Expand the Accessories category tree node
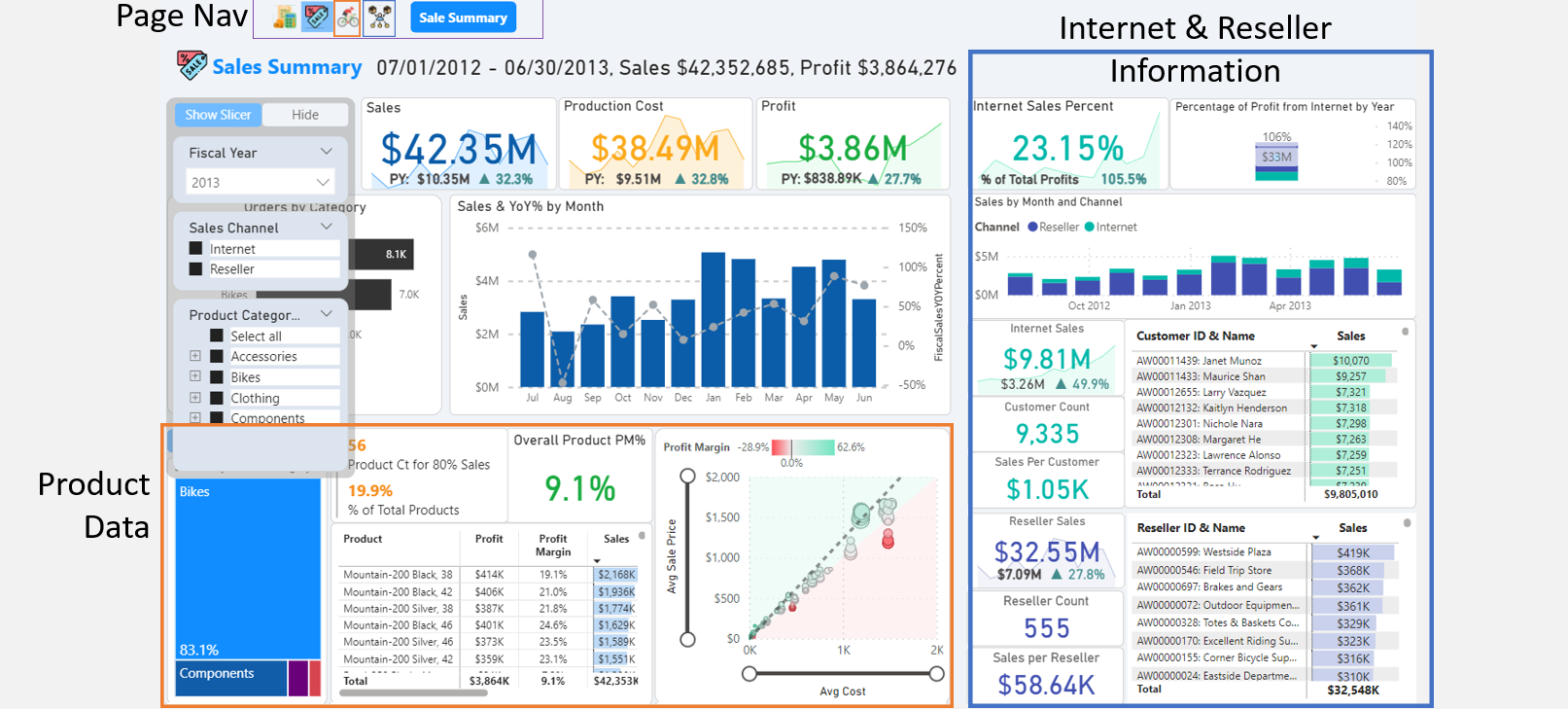The height and width of the screenshot is (709, 1568). point(195,356)
